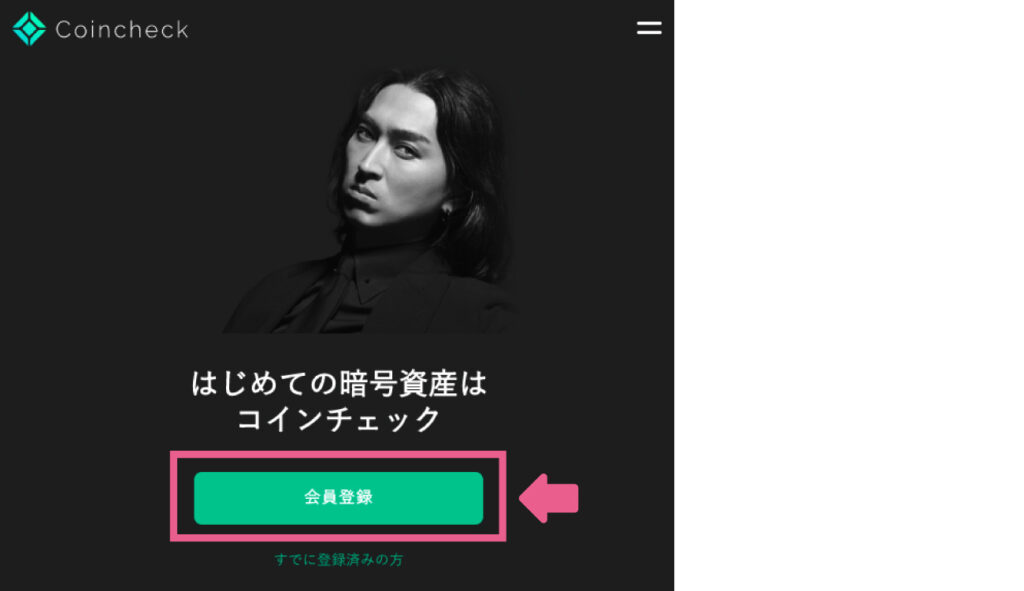This screenshot has width=1024, height=591.
Task: Click the コインチェック headline line
Action: coord(338,419)
